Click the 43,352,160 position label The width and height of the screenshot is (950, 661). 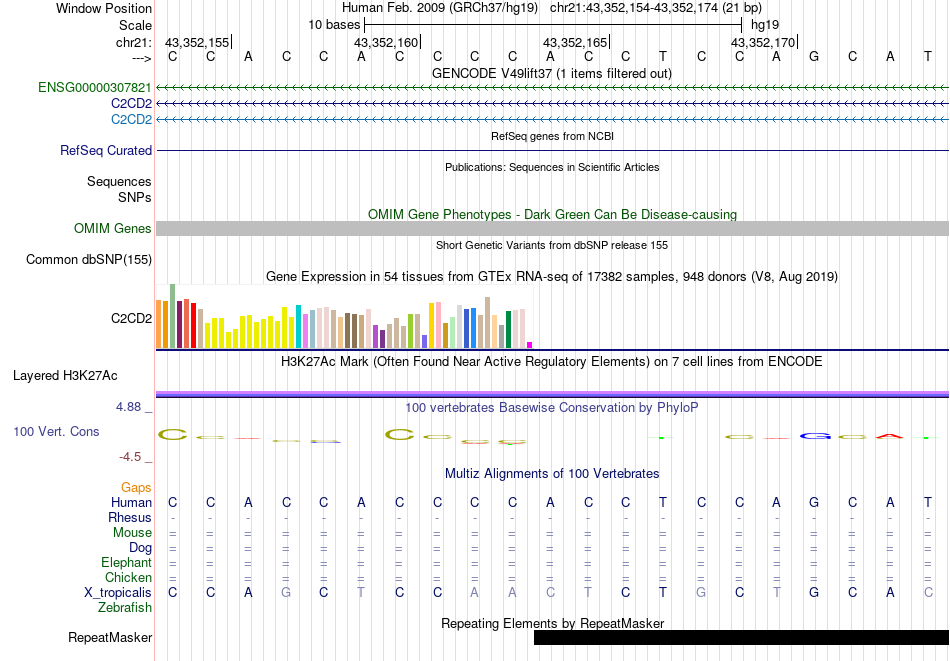tap(386, 42)
